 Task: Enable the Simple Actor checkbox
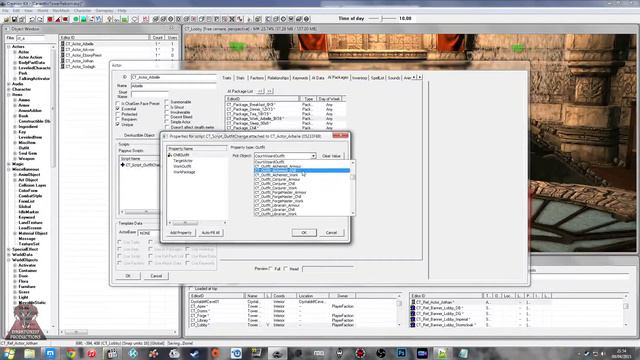167,122
